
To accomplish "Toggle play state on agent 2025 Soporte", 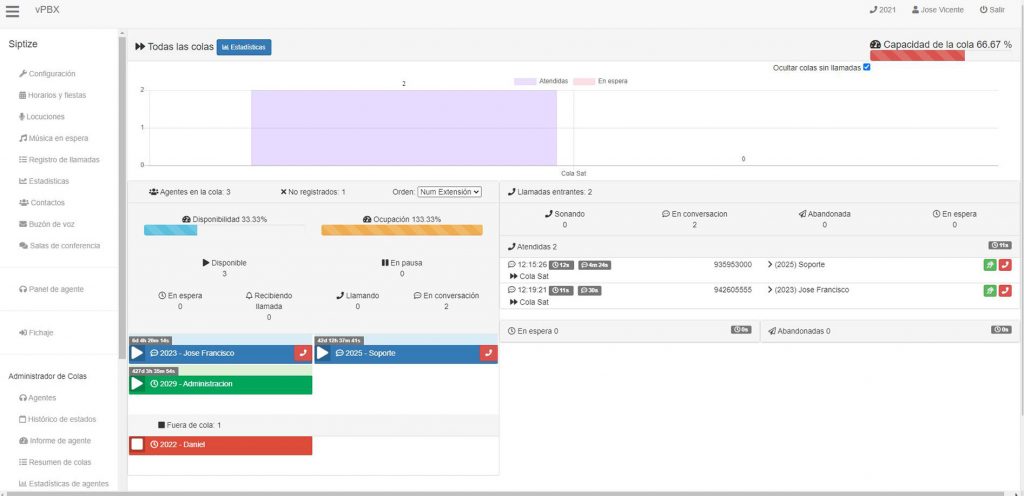I will point(323,353).
